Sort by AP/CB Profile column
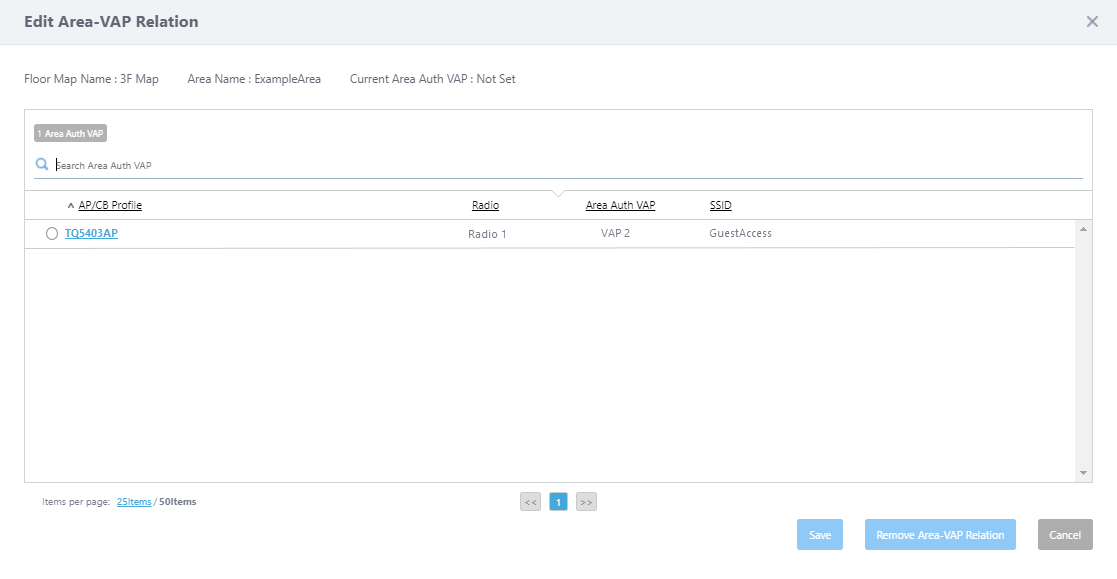 click(x=110, y=205)
